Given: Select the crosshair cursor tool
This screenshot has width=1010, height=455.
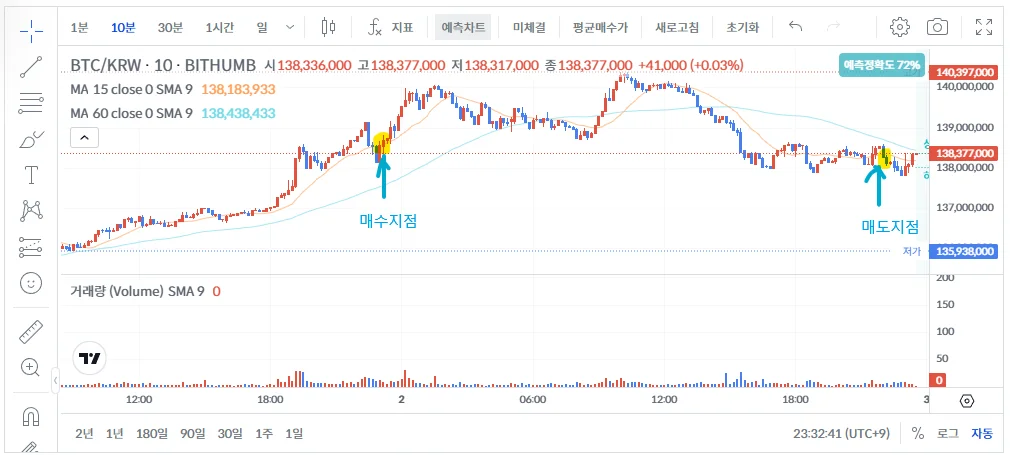Looking at the screenshot, I should [x=31, y=30].
